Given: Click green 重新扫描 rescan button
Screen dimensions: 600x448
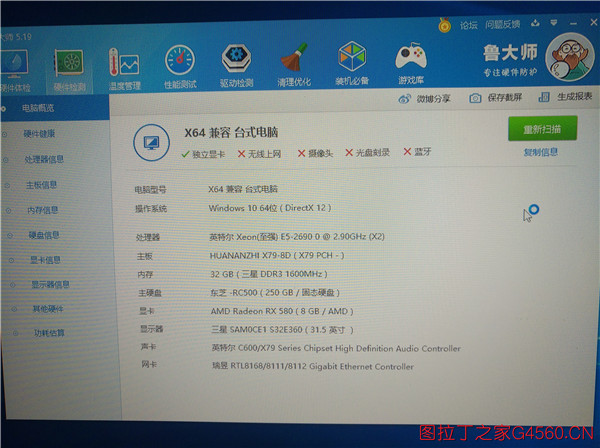Looking at the screenshot, I should click(542, 129).
